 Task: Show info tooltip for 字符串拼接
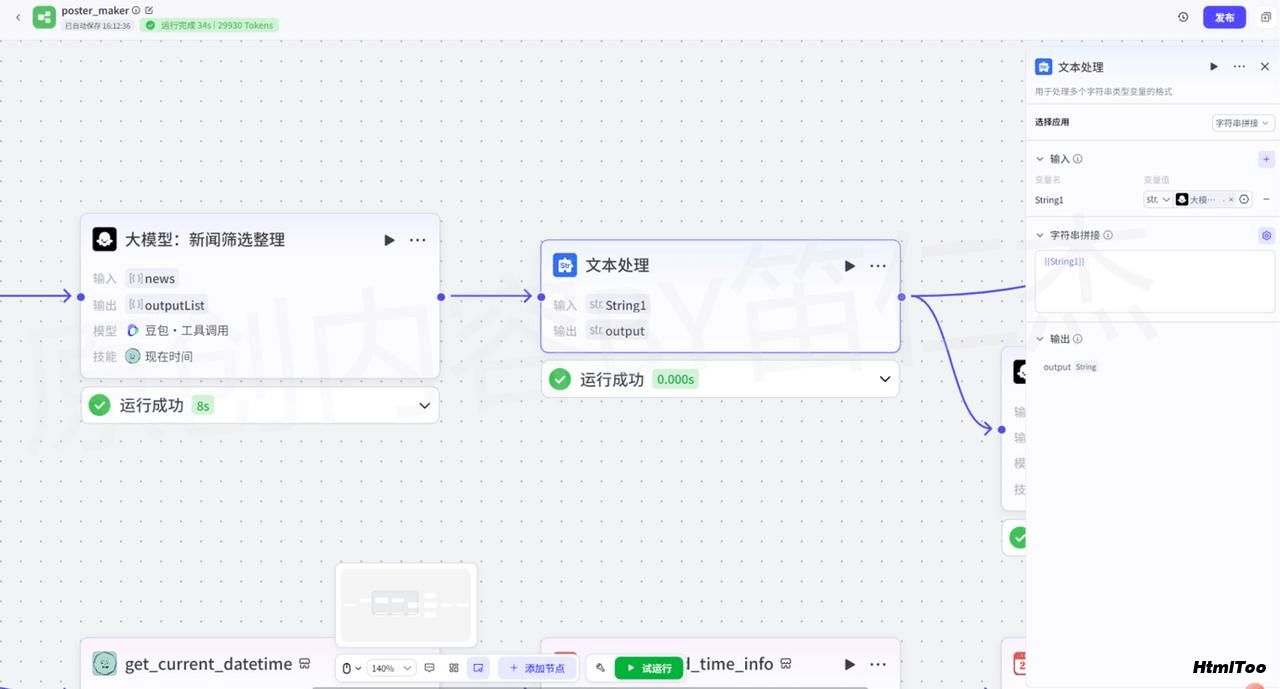1108,235
